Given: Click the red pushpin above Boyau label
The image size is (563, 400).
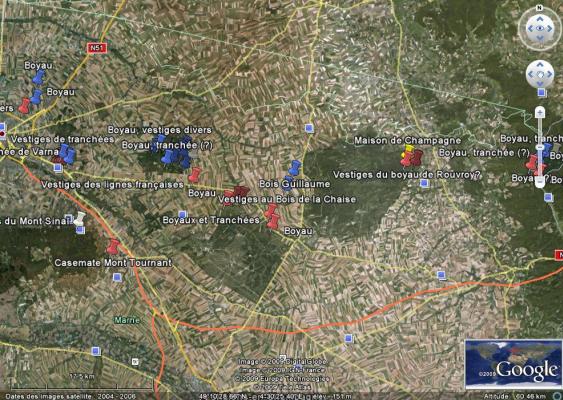Looking at the screenshot, I should pyautogui.click(x=273, y=221).
